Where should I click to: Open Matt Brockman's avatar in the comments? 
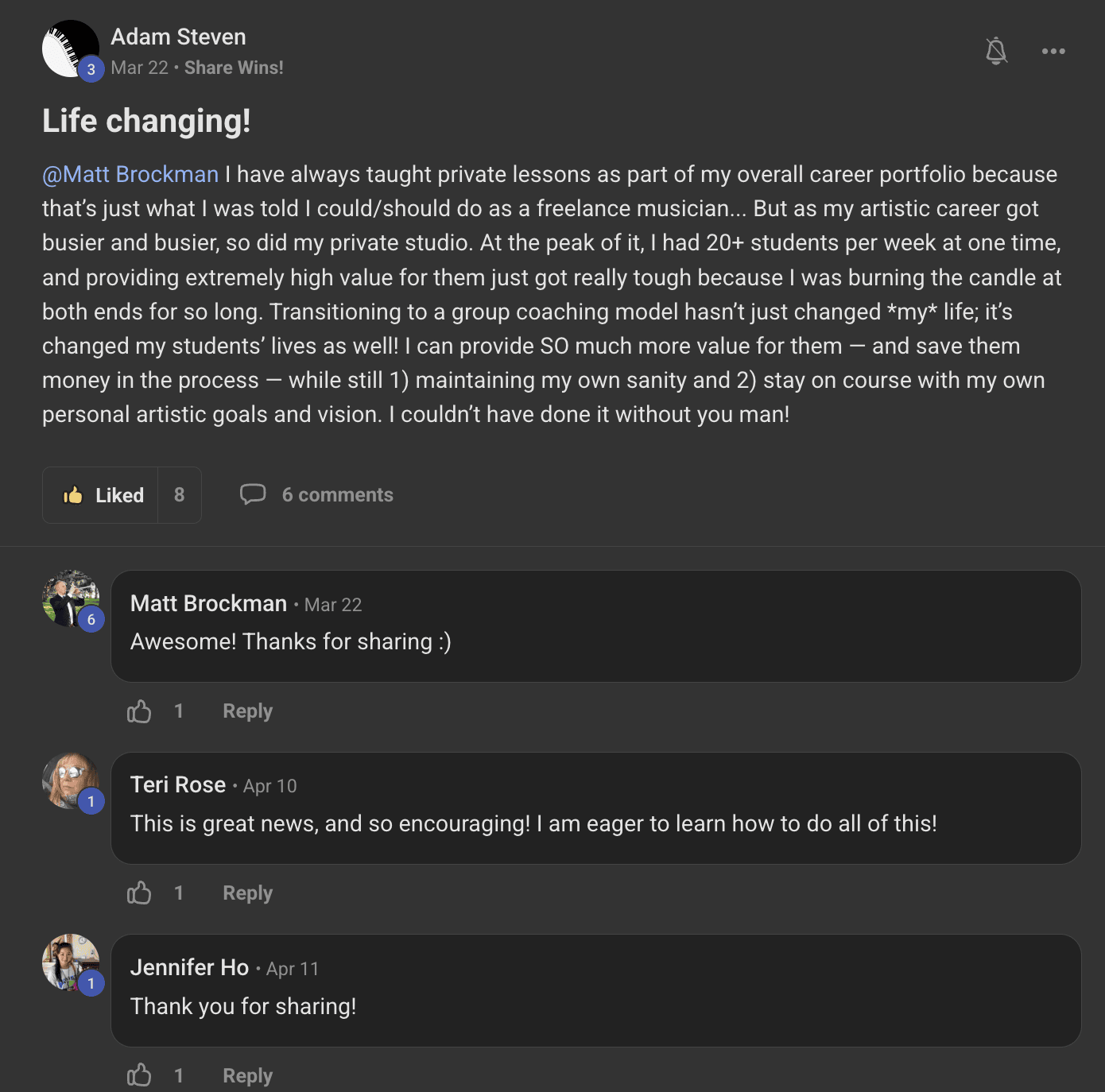point(70,598)
